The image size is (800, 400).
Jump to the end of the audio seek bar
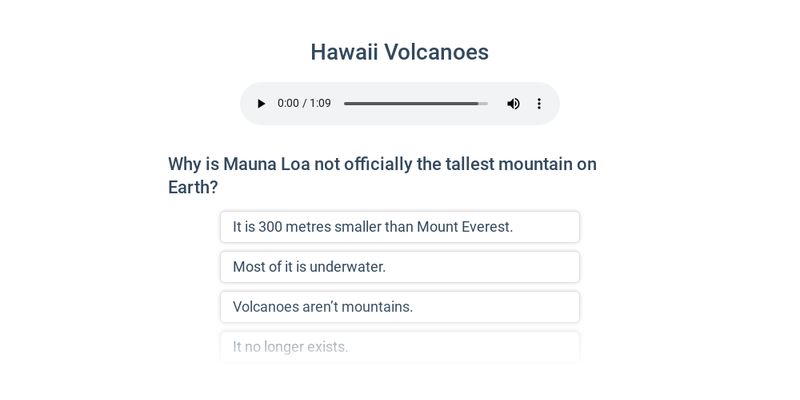[487, 104]
